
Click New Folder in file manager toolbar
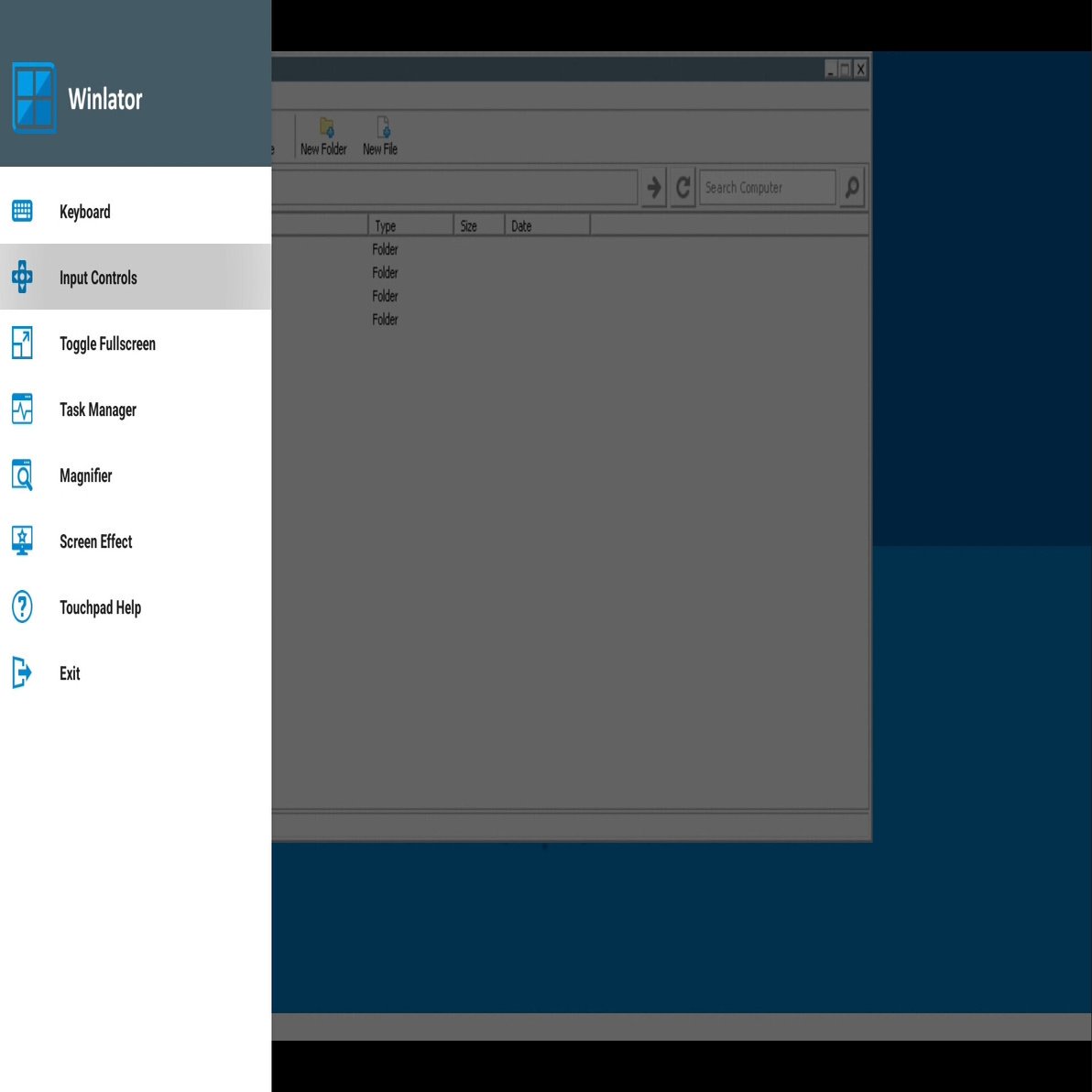point(323,136)
